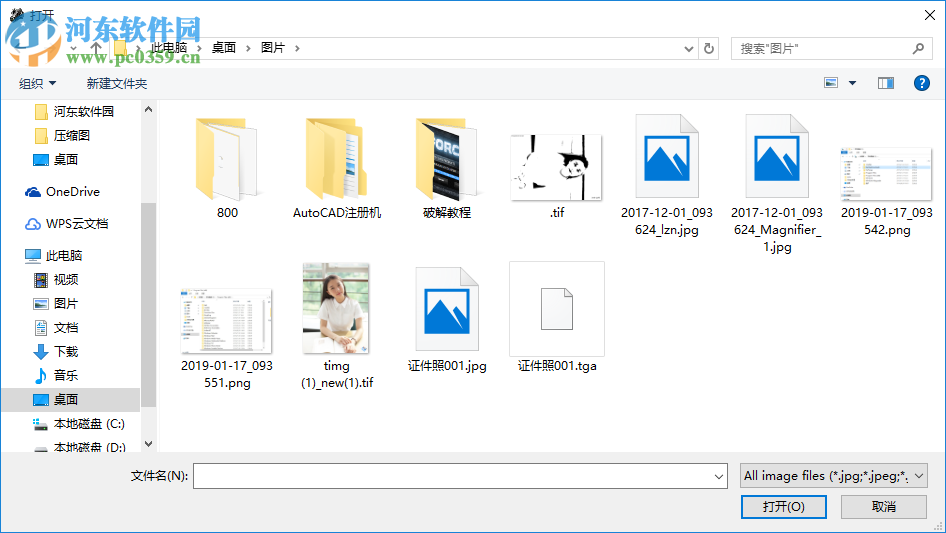The height and width of the screenshot is (533, 946).
Task: Expand the address bar history dropdown
Action: [688, 49]
